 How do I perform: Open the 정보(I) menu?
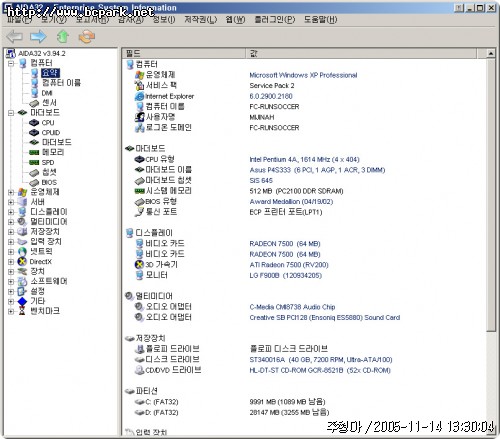(164, 20)
